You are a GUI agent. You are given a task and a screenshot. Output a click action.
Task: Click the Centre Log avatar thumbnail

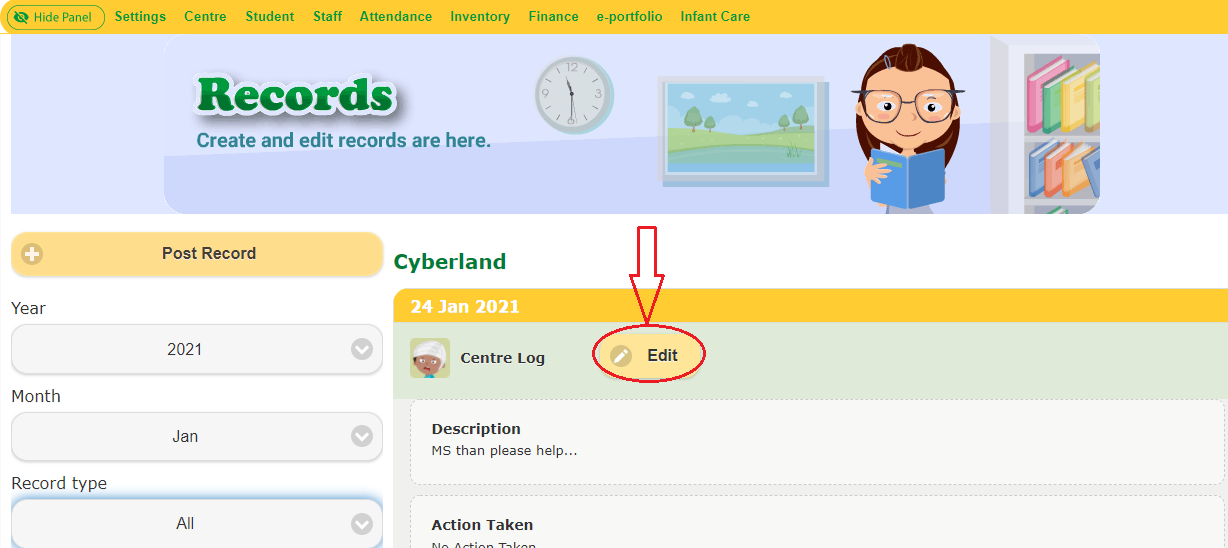coord(430,358)
